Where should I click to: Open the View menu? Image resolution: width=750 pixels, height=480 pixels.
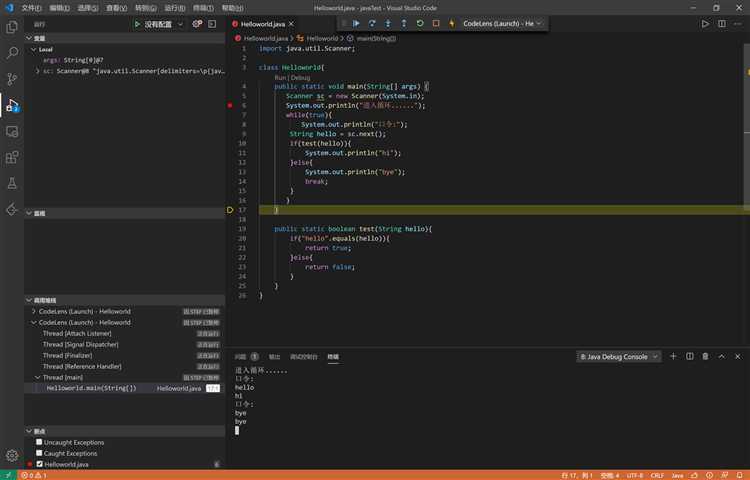[x=116, y=8]
